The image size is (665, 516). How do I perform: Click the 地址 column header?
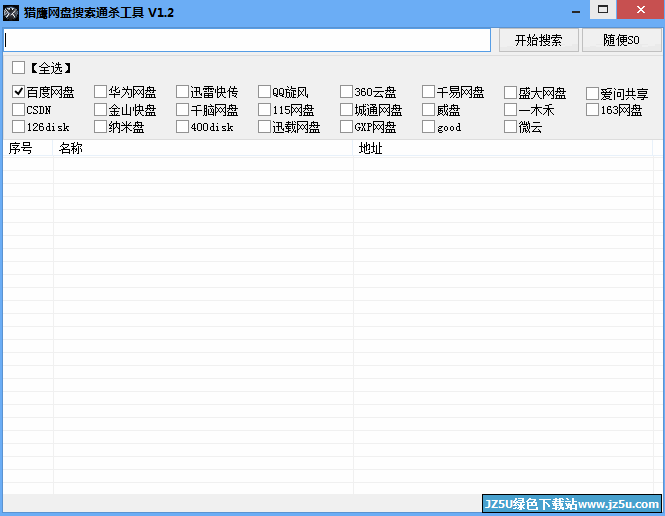[x=503, y=148]
